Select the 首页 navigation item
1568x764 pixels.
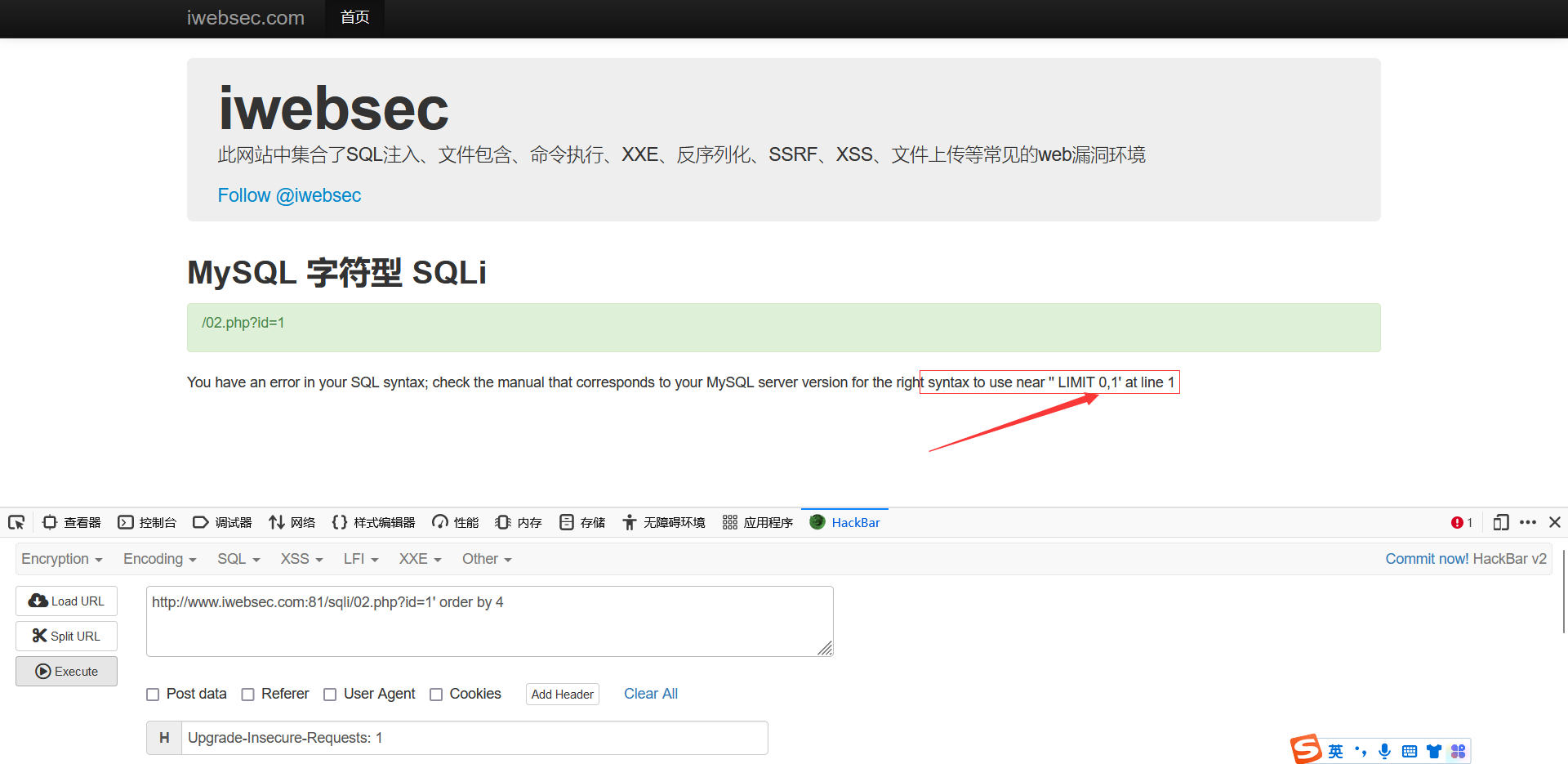[x=354, y=17]
